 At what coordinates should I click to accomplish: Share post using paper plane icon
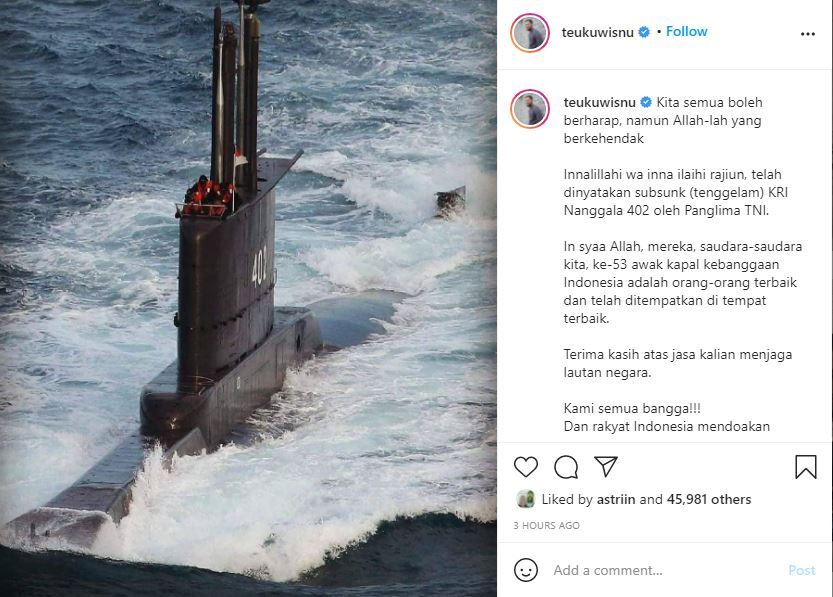606,466
